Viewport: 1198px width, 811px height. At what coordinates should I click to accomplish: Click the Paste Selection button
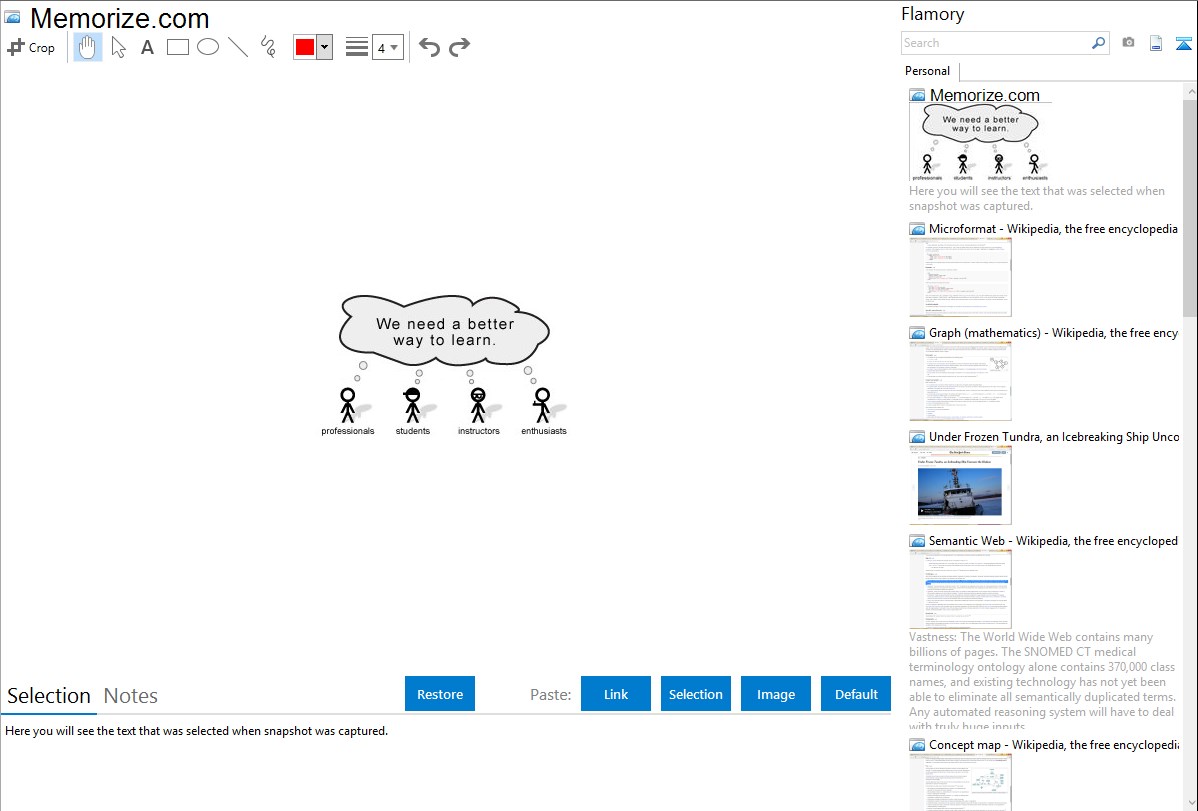(x=696, y=694)
